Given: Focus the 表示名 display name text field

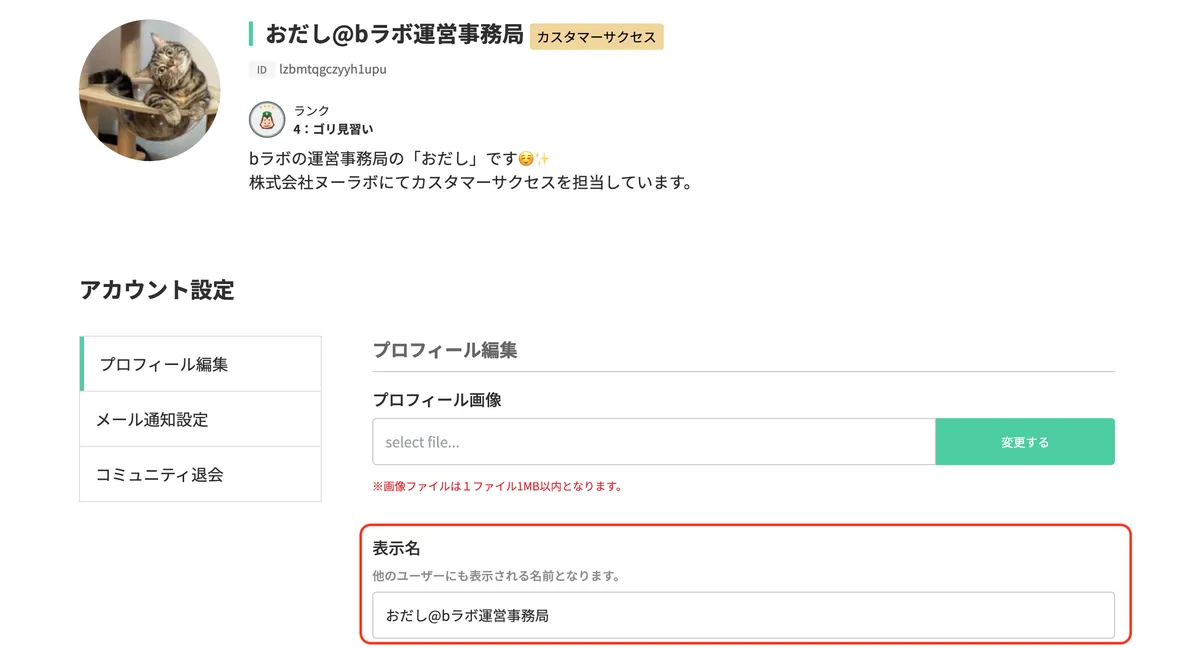Looking at the screenshot, I should point(742,615).
